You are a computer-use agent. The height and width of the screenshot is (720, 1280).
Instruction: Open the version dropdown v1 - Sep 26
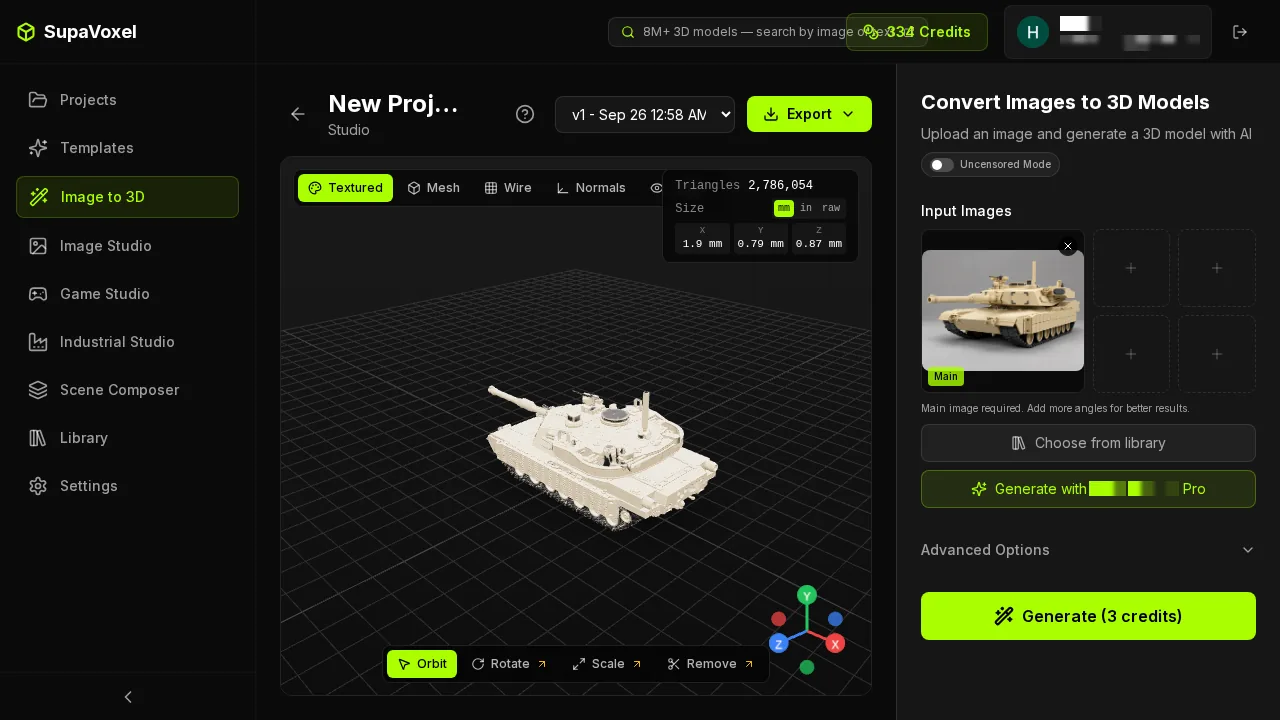coord(645,114)
